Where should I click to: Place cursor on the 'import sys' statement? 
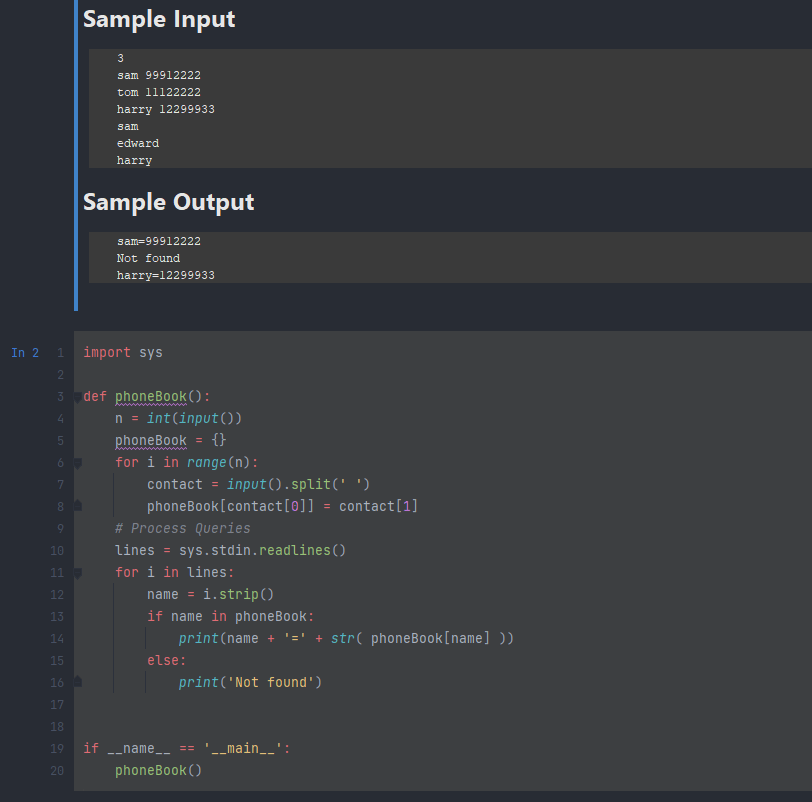click(123, 353)
